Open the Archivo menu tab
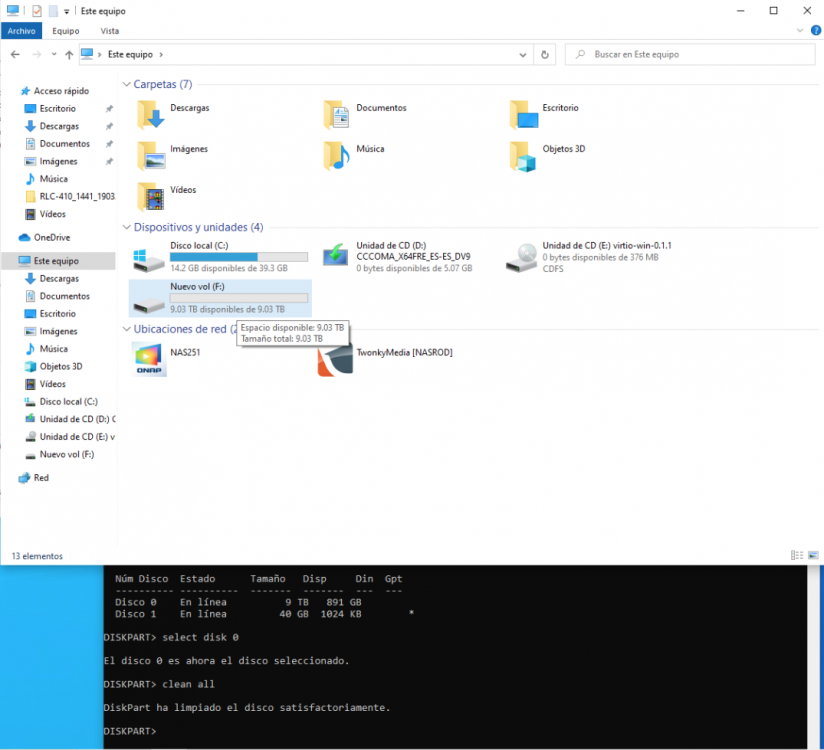The height and width of the screenshot is (750, 824). pyautogui.click(x=22, y=31)
